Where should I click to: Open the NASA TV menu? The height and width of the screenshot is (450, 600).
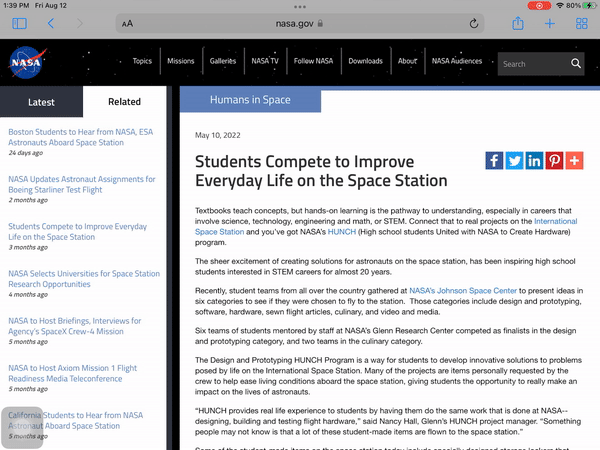pos(265,61)
